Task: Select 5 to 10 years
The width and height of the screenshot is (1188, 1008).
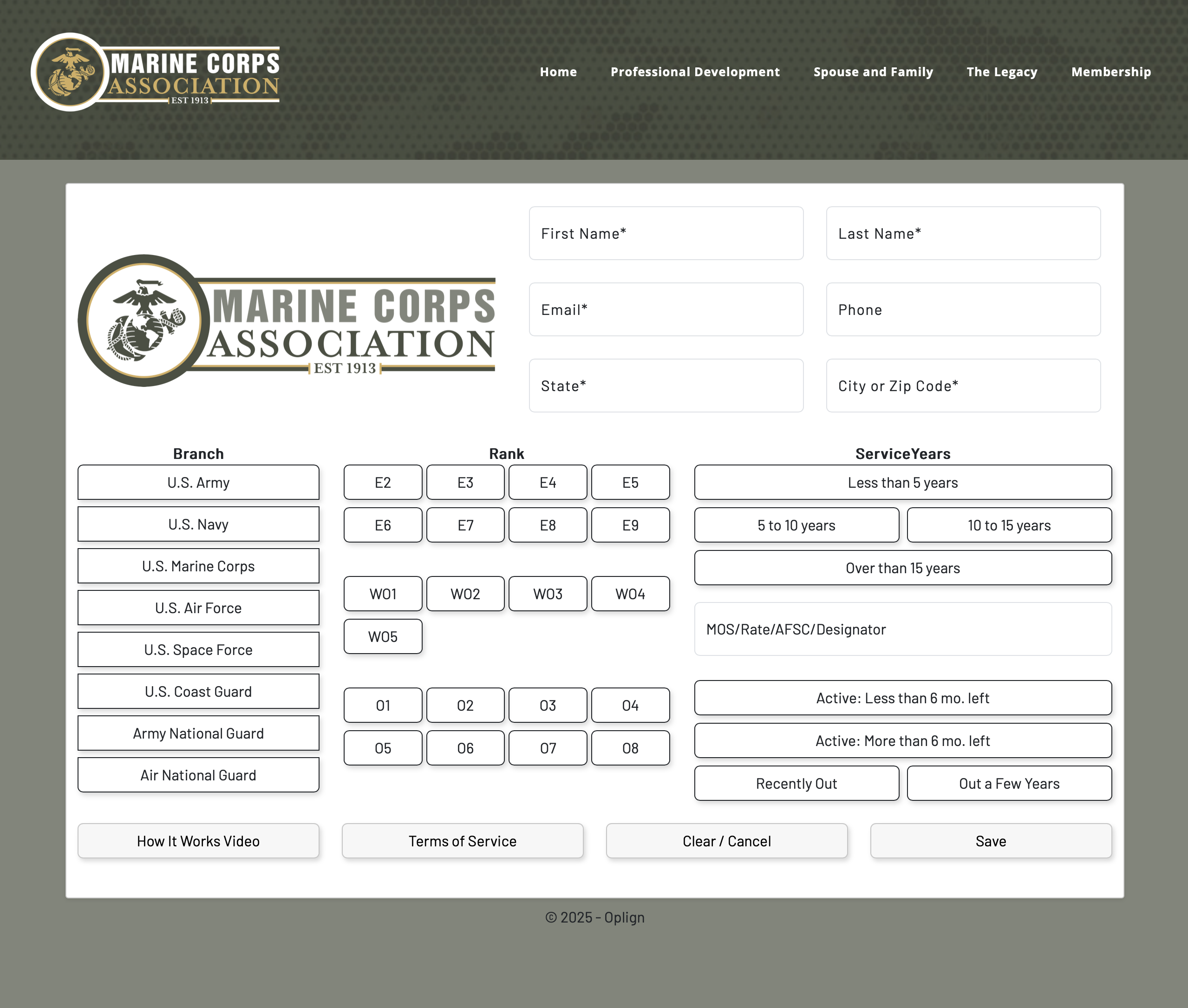Action: click(x=796, y=525)
